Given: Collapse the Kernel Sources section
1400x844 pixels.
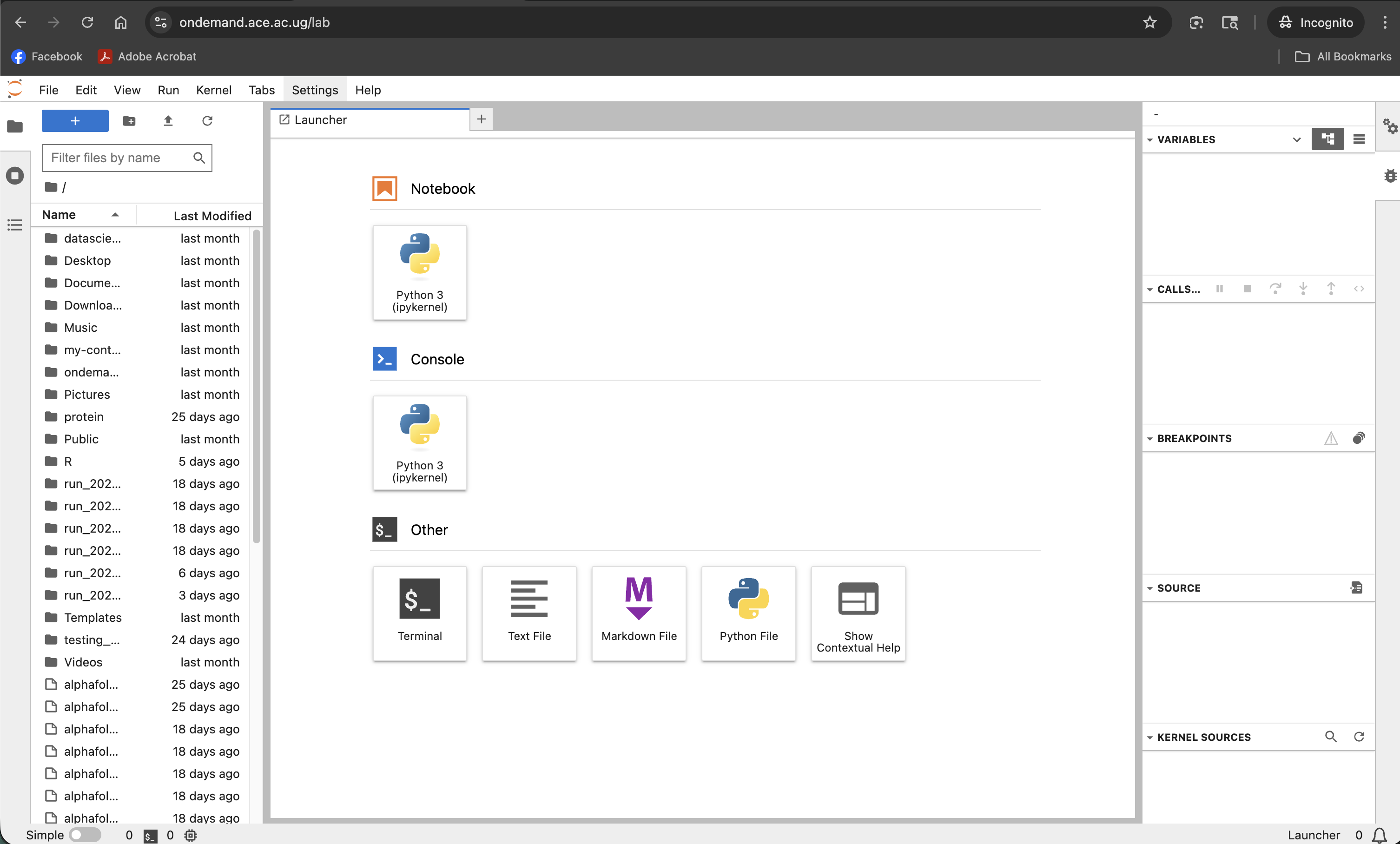Looking at the screenshot, I should pyautogui.click(x=1150, y=737).
